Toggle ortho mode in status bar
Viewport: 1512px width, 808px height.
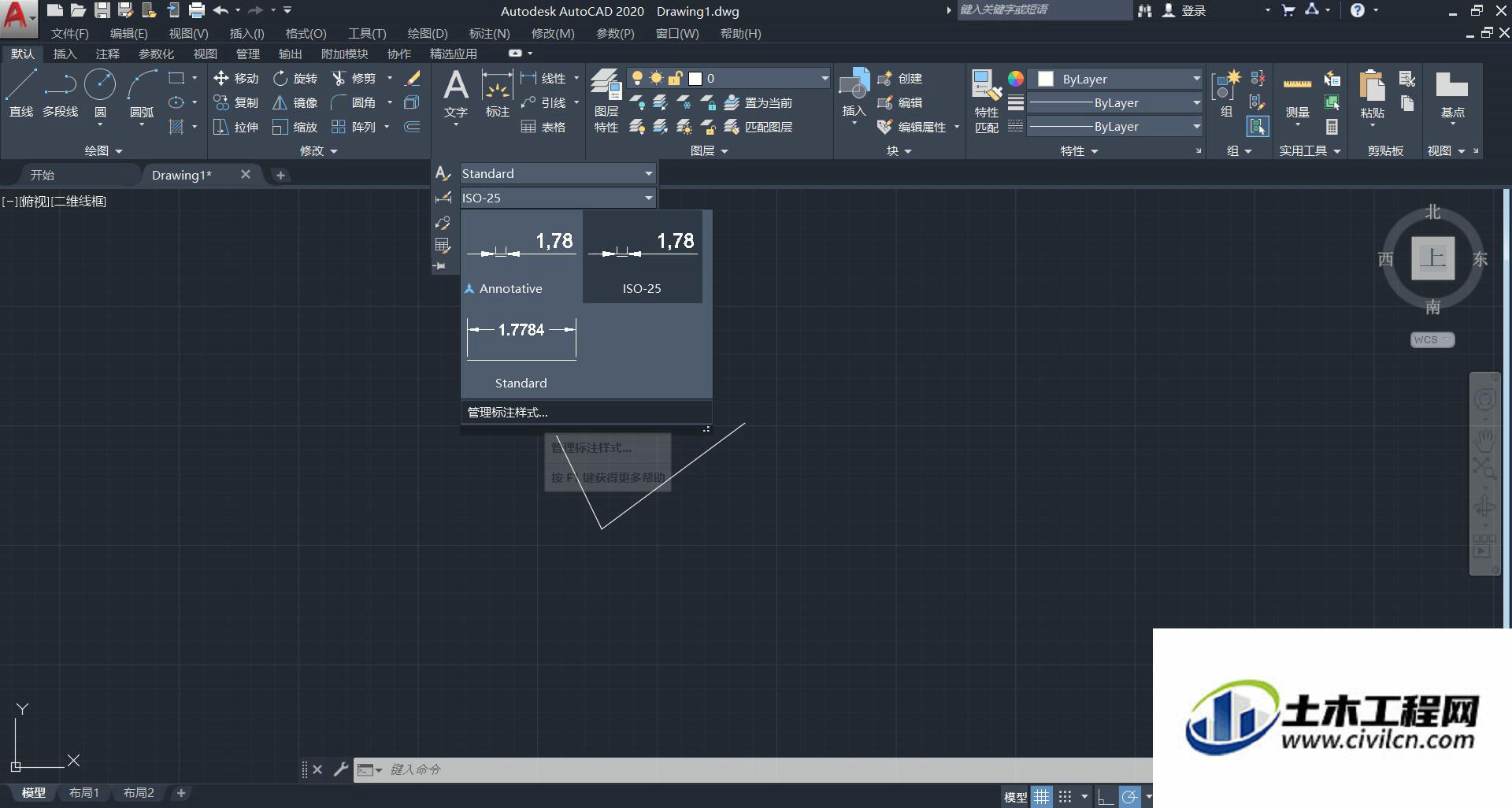coord(1106,797)
